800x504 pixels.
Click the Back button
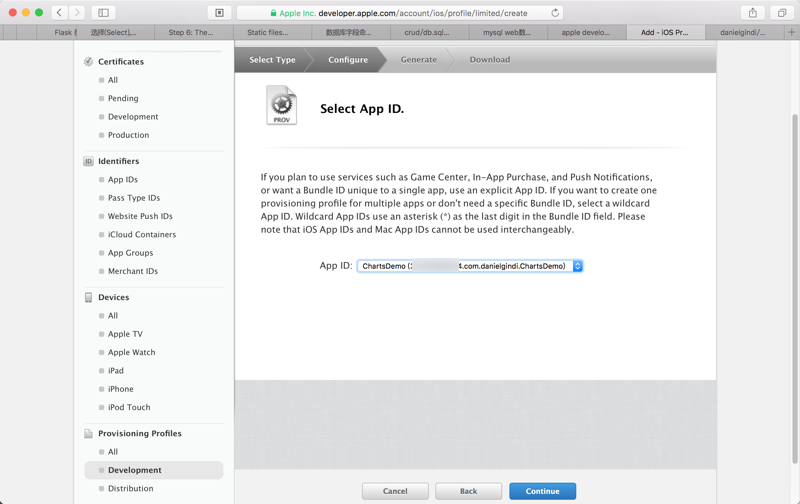click(468, 491)
